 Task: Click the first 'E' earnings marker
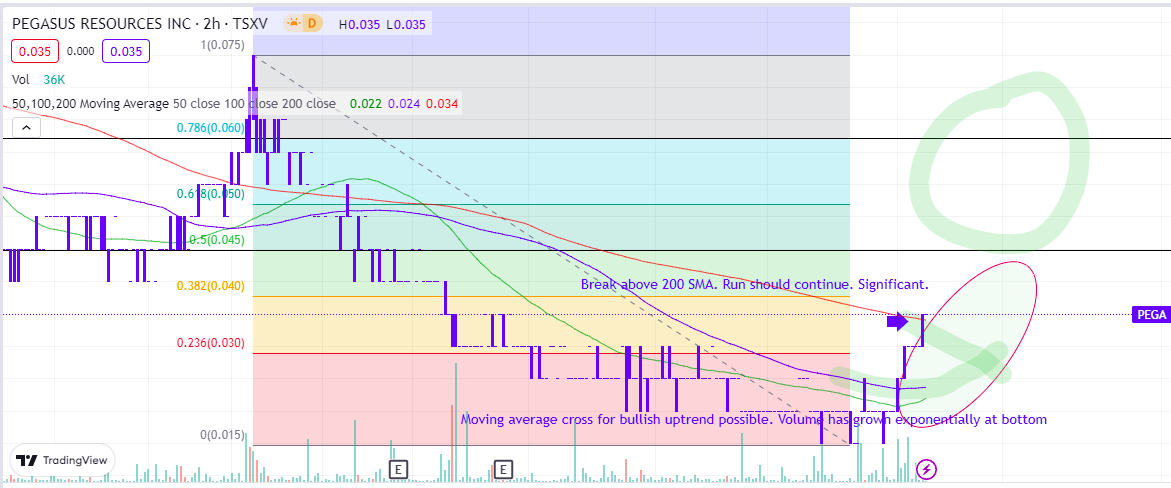[x=399, y=469]
